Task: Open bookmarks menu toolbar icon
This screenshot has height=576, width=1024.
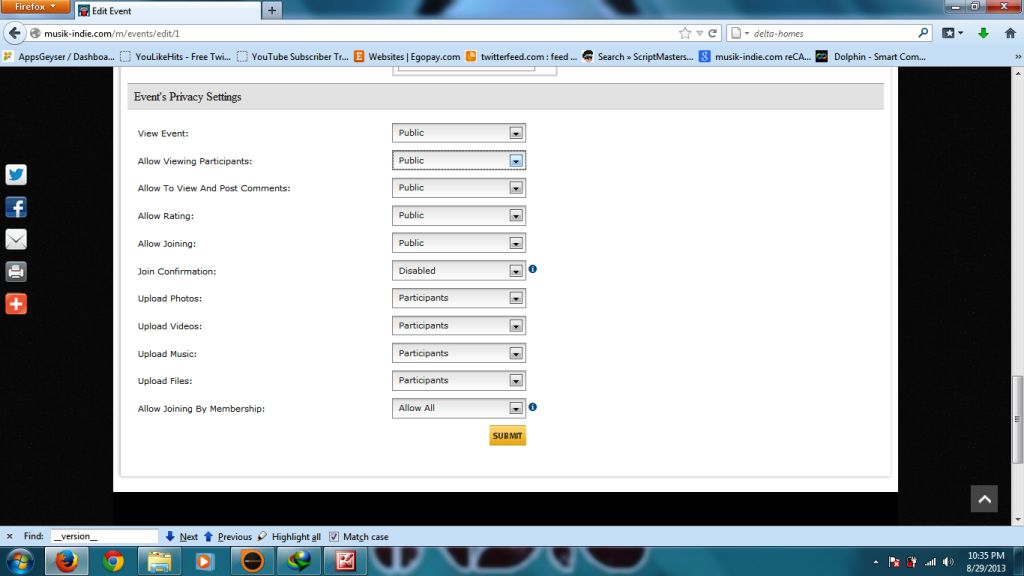Action: click(952, 33)
